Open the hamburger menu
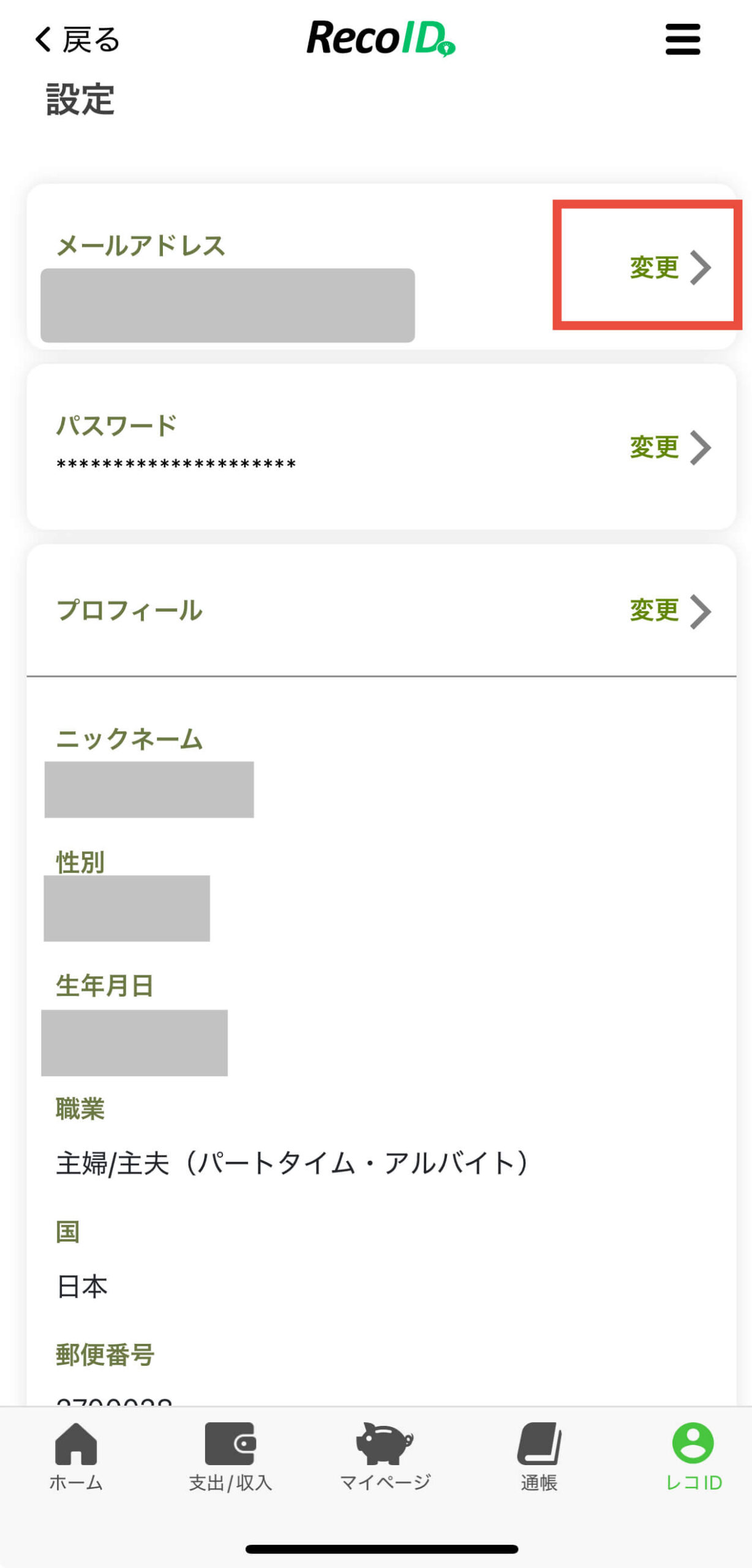 (682, 39)
